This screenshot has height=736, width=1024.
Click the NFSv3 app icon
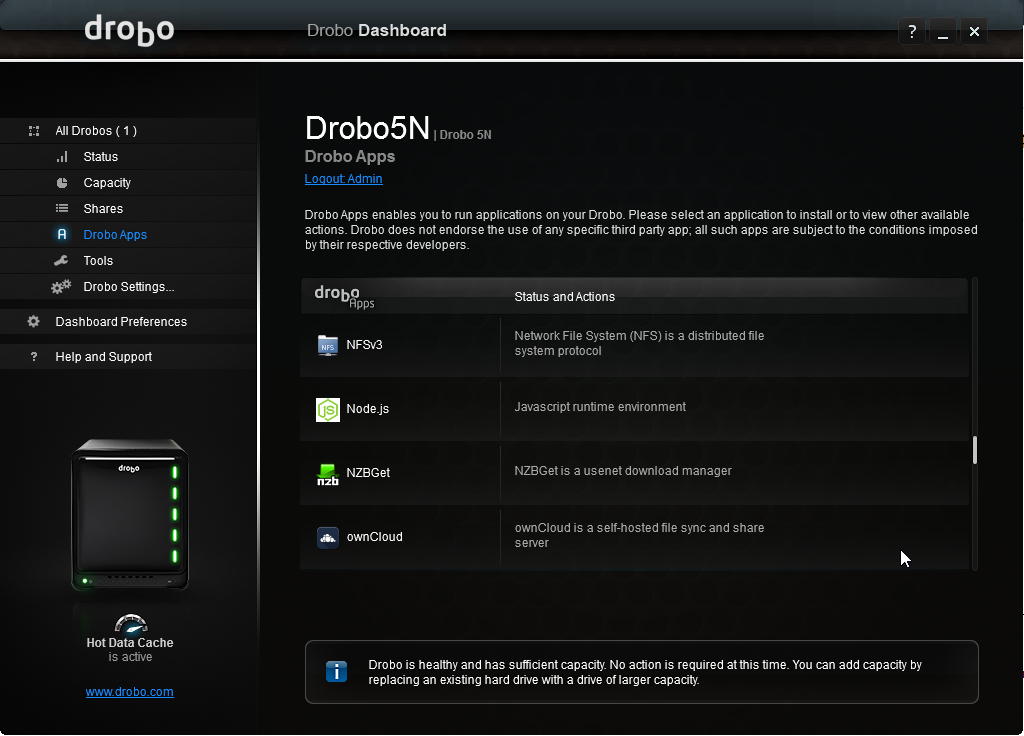327,345
